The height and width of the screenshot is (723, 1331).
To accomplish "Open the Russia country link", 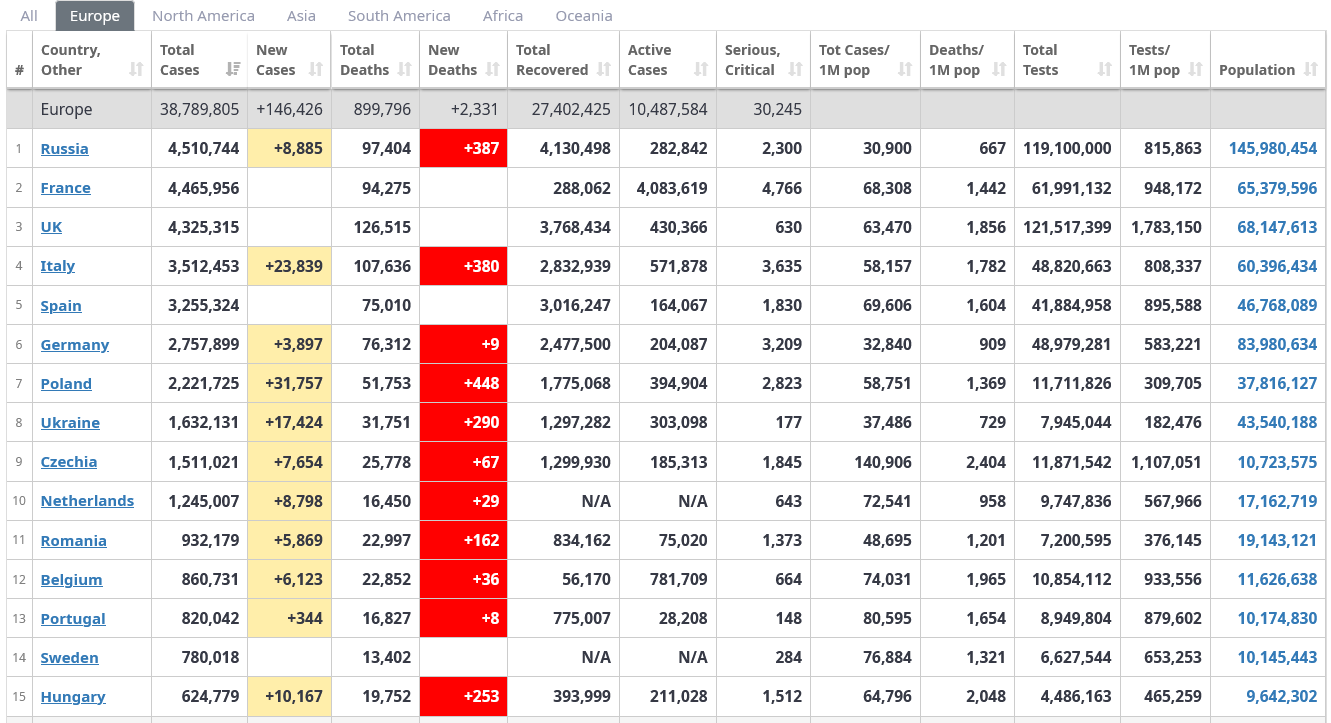I will tap(65, 149).
